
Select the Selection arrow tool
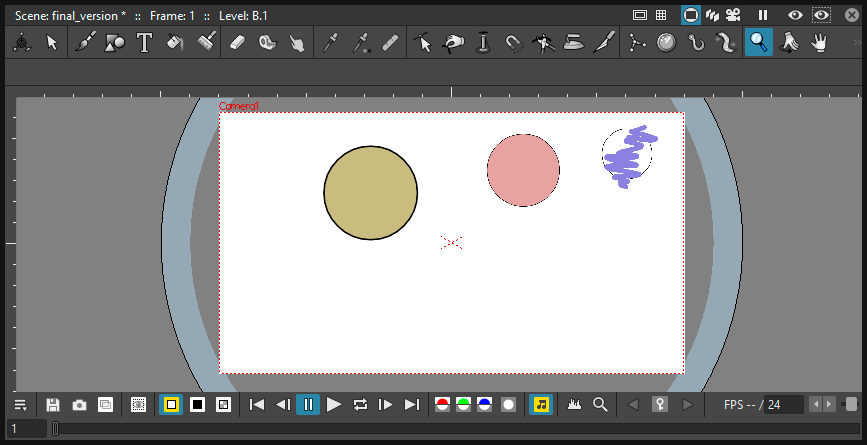point(51,43)
